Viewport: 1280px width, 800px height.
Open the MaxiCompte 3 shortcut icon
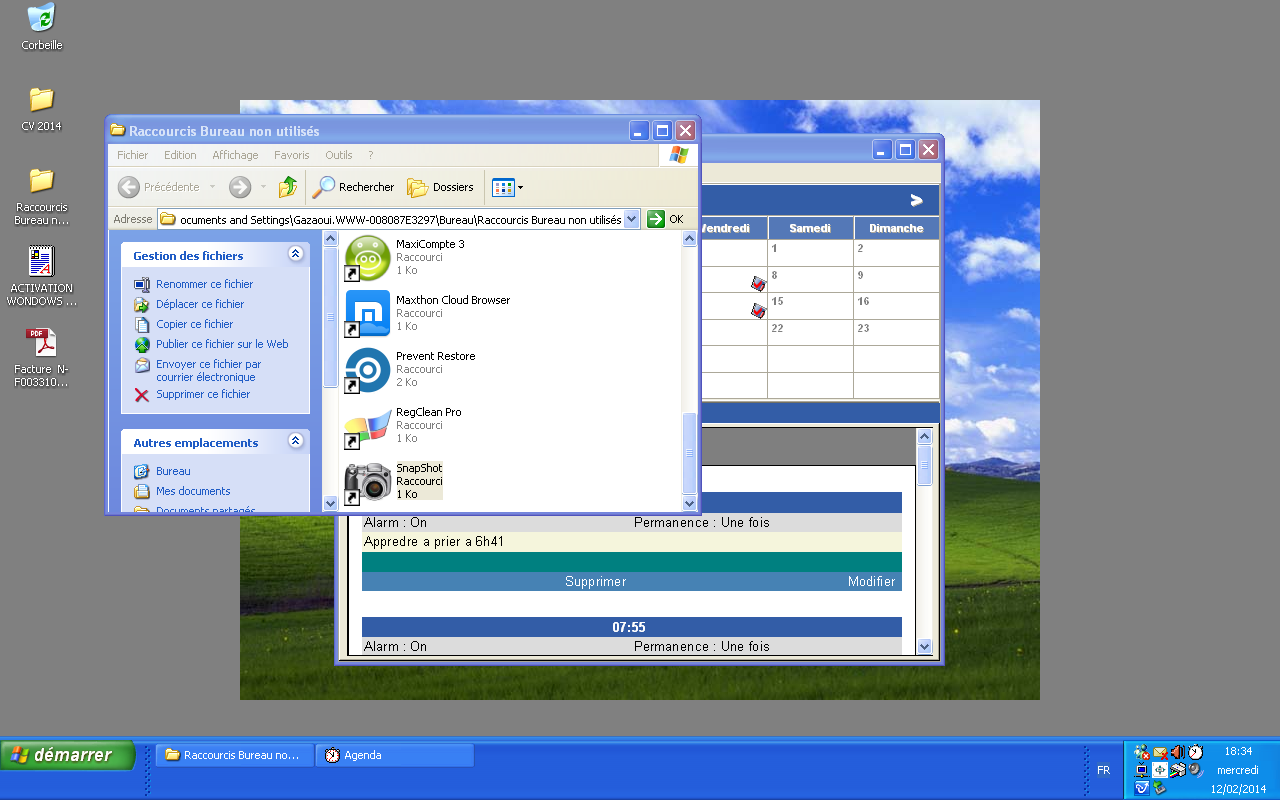367,258
